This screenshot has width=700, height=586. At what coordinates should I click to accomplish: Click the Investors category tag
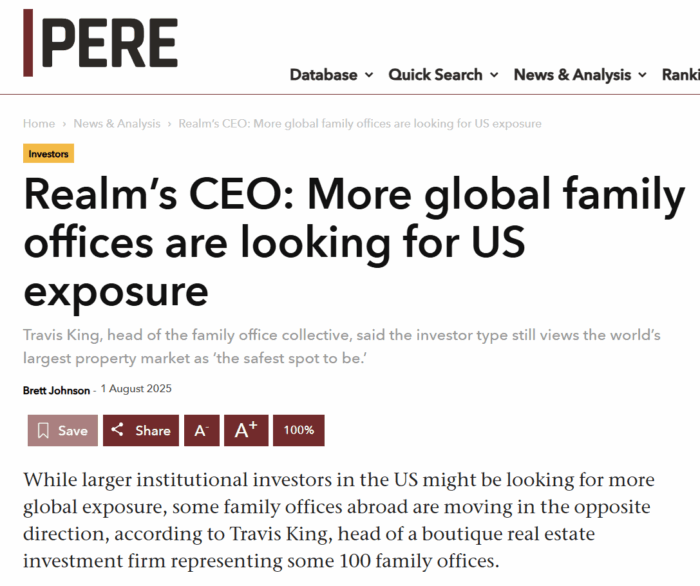click(x=48, y=154)
